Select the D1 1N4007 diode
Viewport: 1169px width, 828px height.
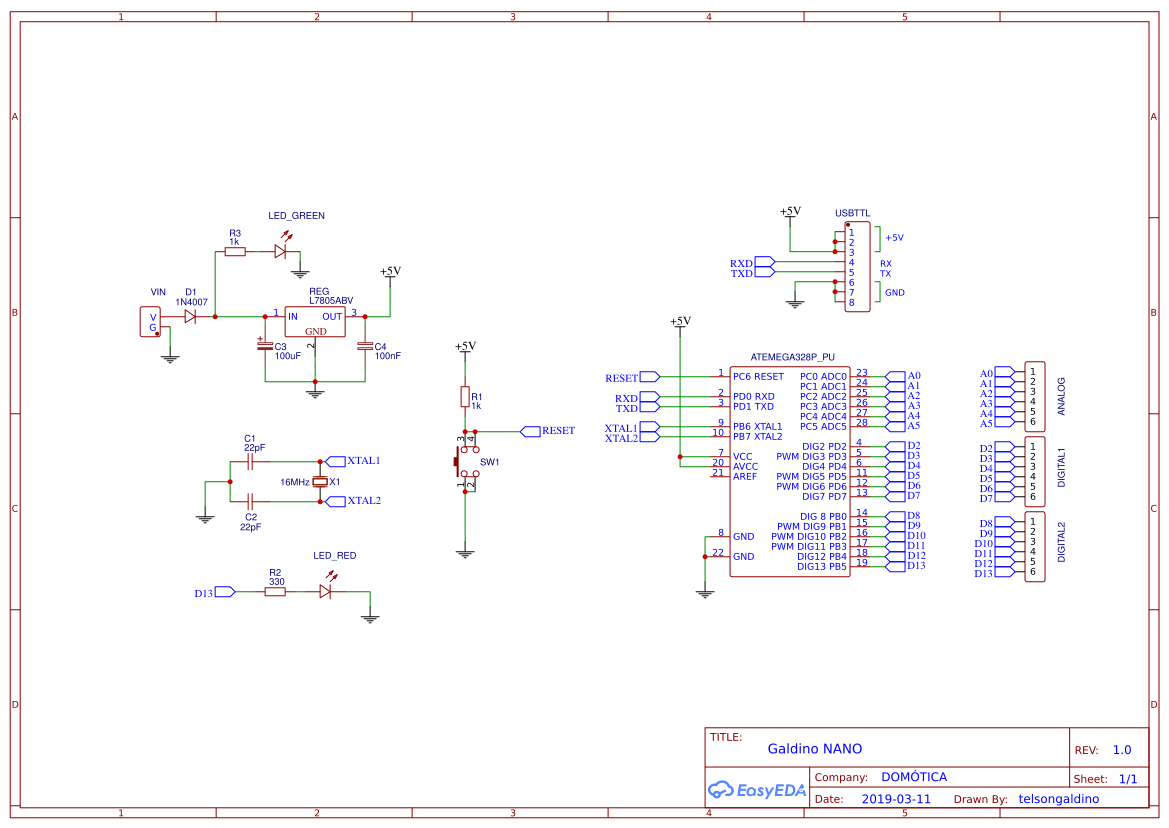[190, 315]
